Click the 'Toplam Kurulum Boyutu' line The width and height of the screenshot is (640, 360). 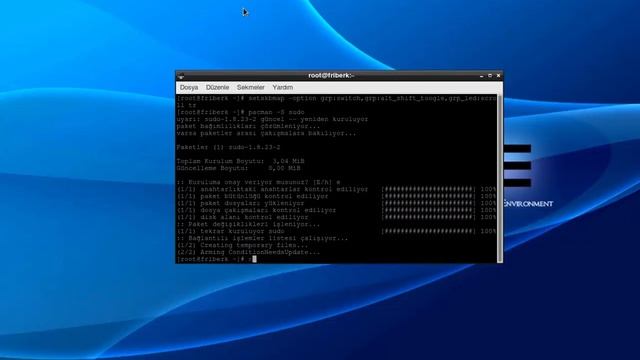tap(240, 161)
